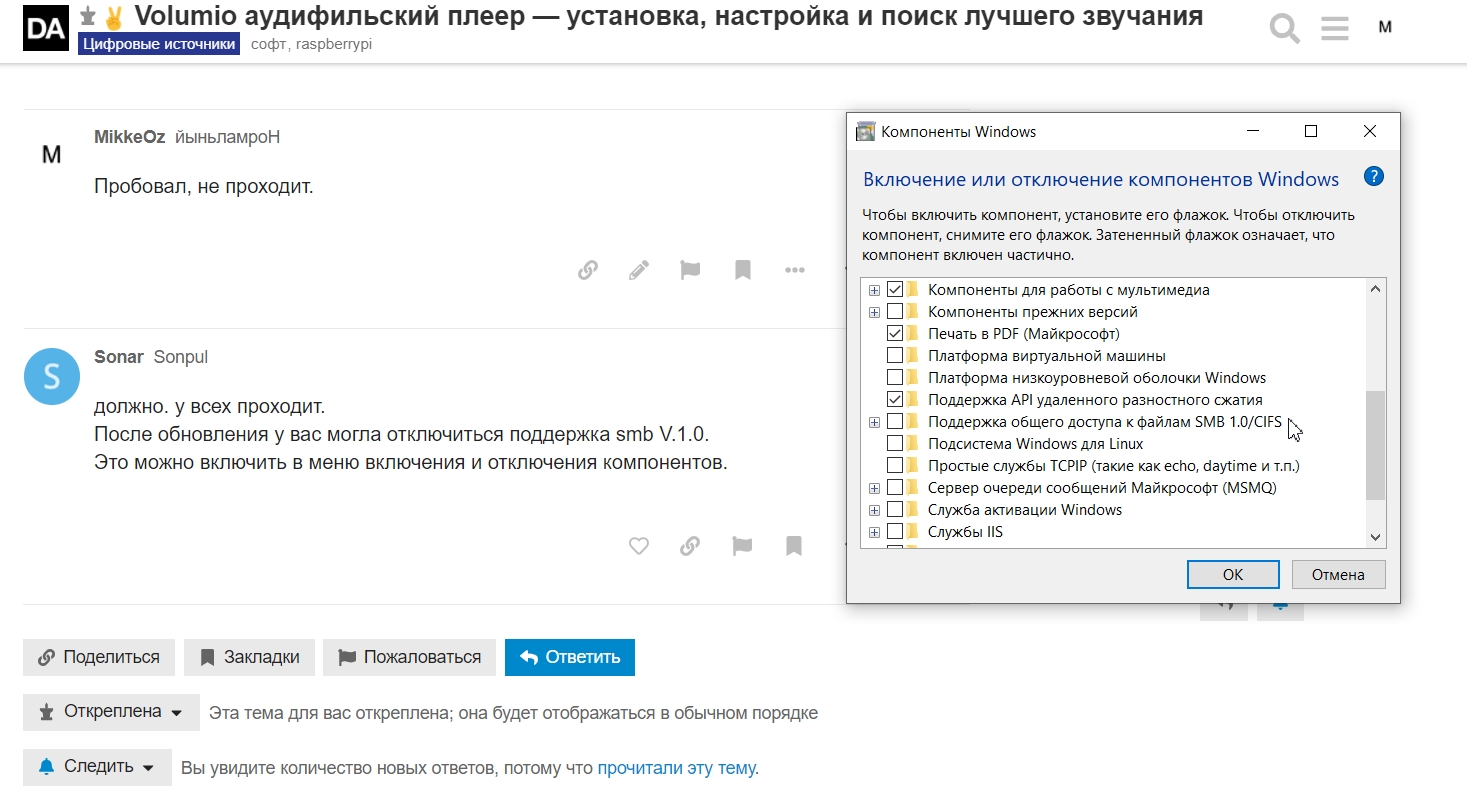Select Сервер очереди сообщений Майкрософт (MSMQ) row
Viewport: 1467px width, 809px height.
click(x=1102, y=488)
